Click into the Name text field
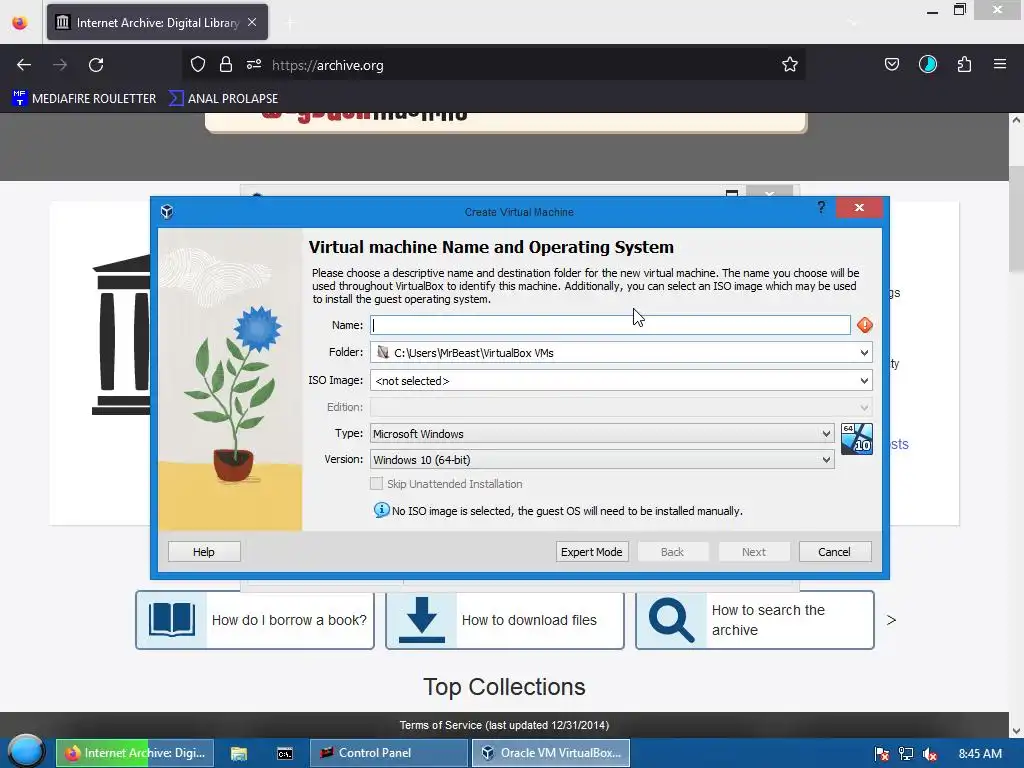 coord(611,325)
